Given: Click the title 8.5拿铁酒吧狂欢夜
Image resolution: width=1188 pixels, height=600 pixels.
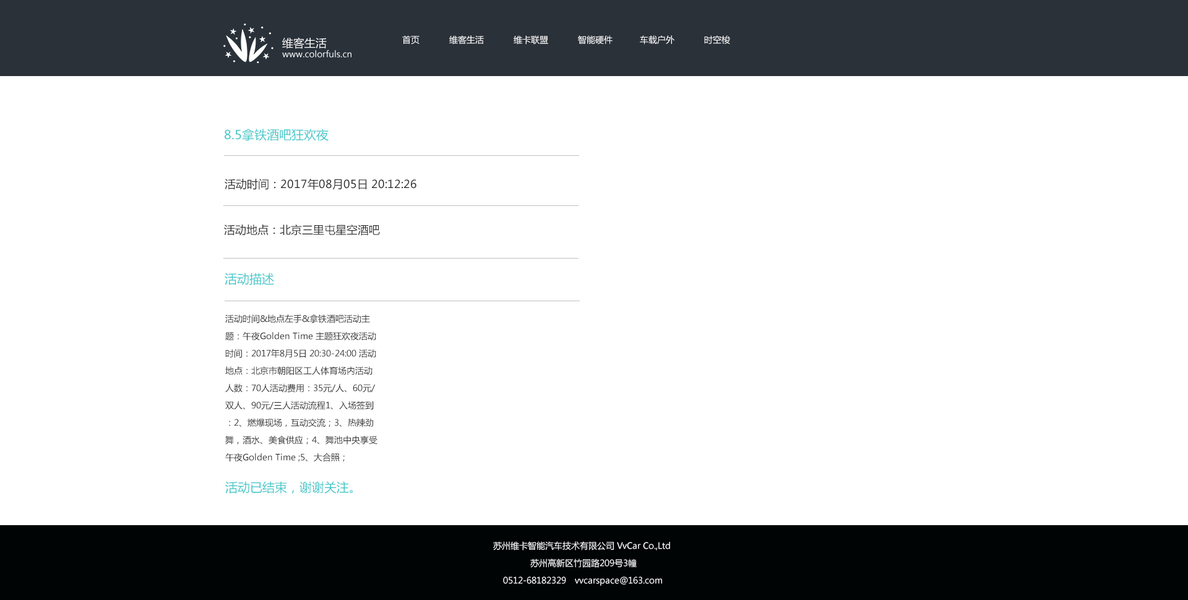Looking at the screenshot, I should 276,135.
